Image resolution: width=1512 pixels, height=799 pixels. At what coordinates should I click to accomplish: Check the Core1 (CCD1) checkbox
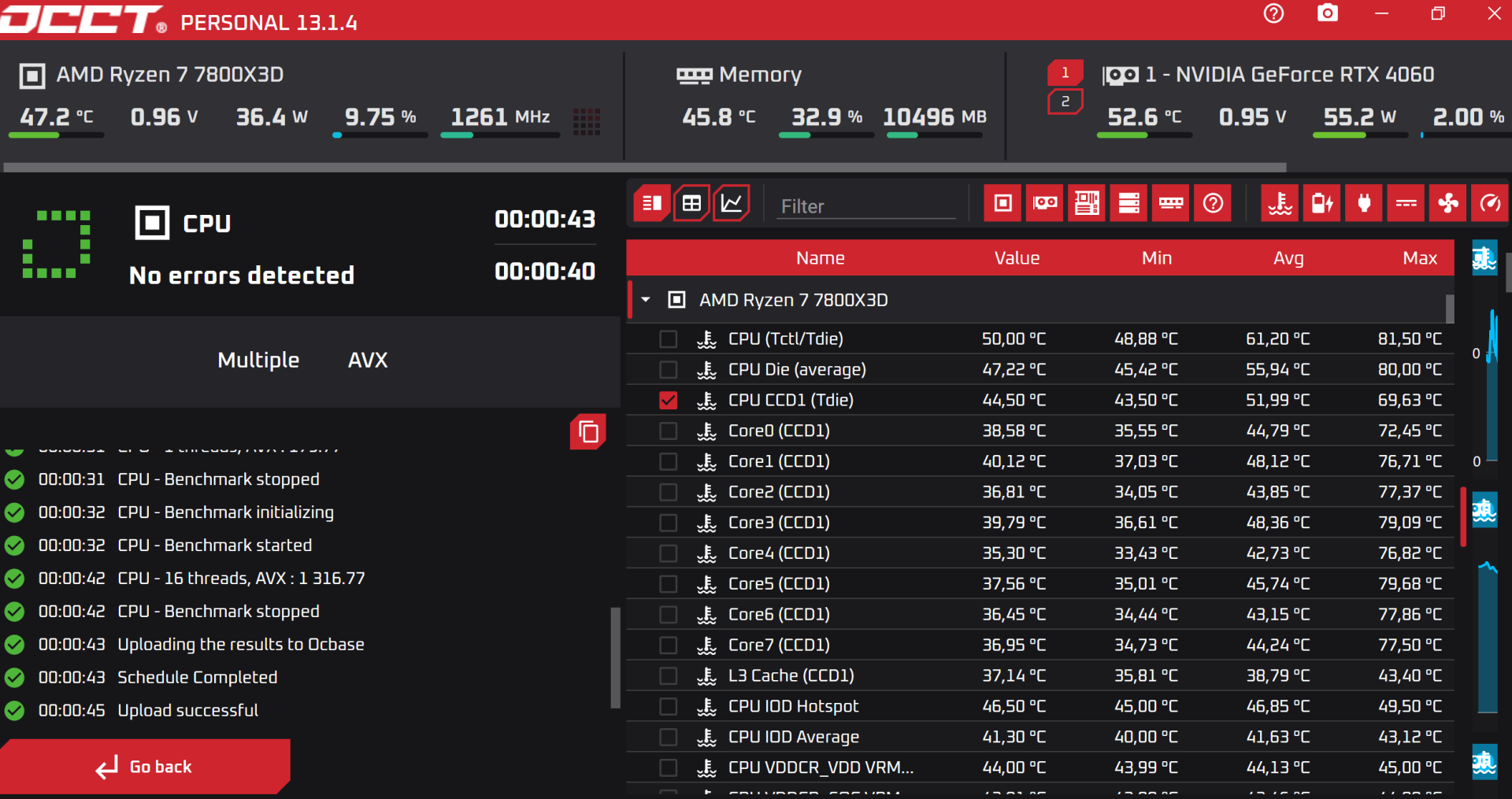(x=669, y=462)
